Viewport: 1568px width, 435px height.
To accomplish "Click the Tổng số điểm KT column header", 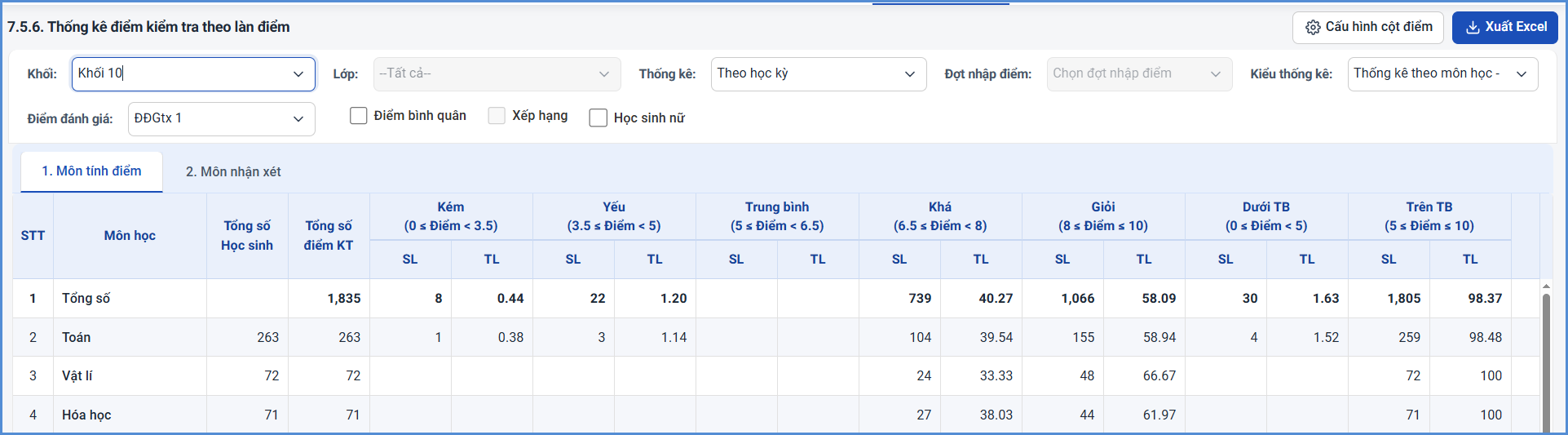I will (329, 236).
